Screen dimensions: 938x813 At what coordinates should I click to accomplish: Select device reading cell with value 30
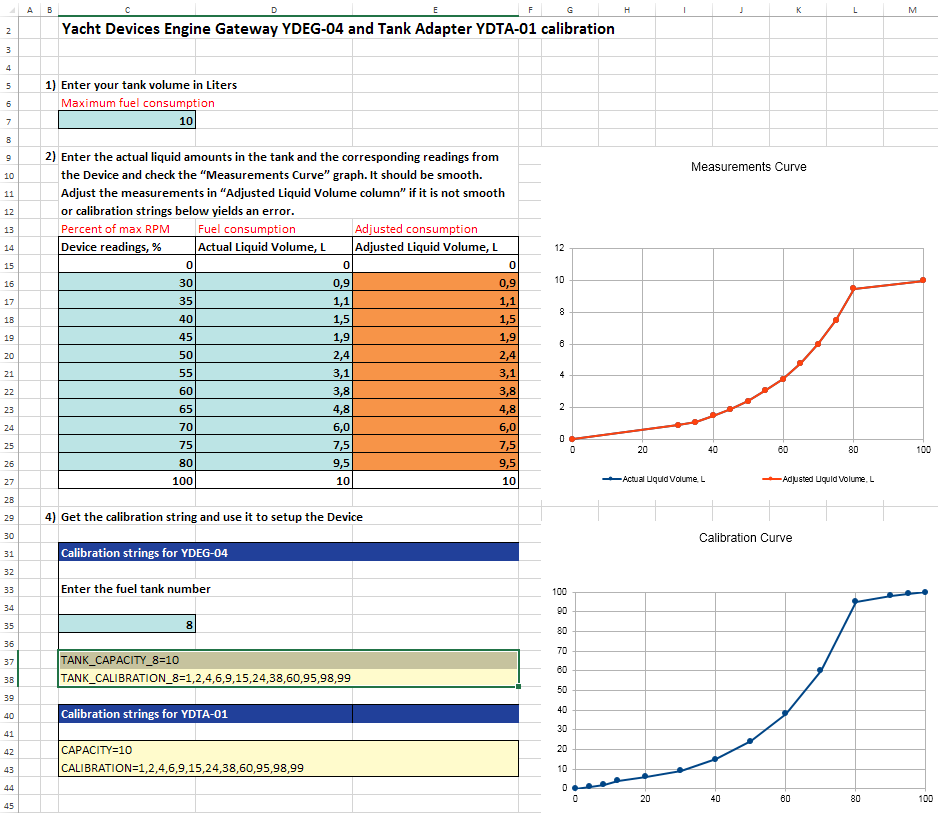pyautogui.click(x=127, y=282)
